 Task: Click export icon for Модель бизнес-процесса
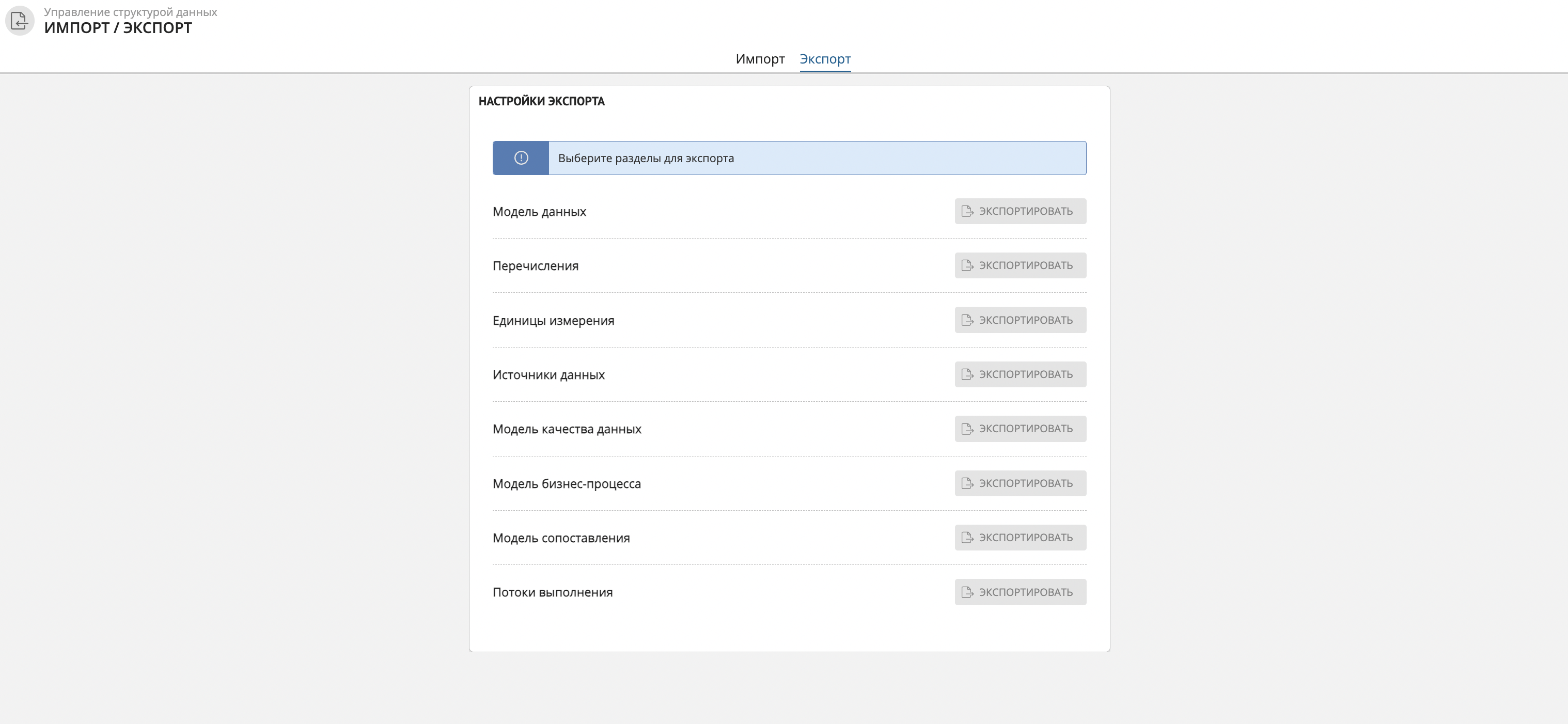coord(967,484)
